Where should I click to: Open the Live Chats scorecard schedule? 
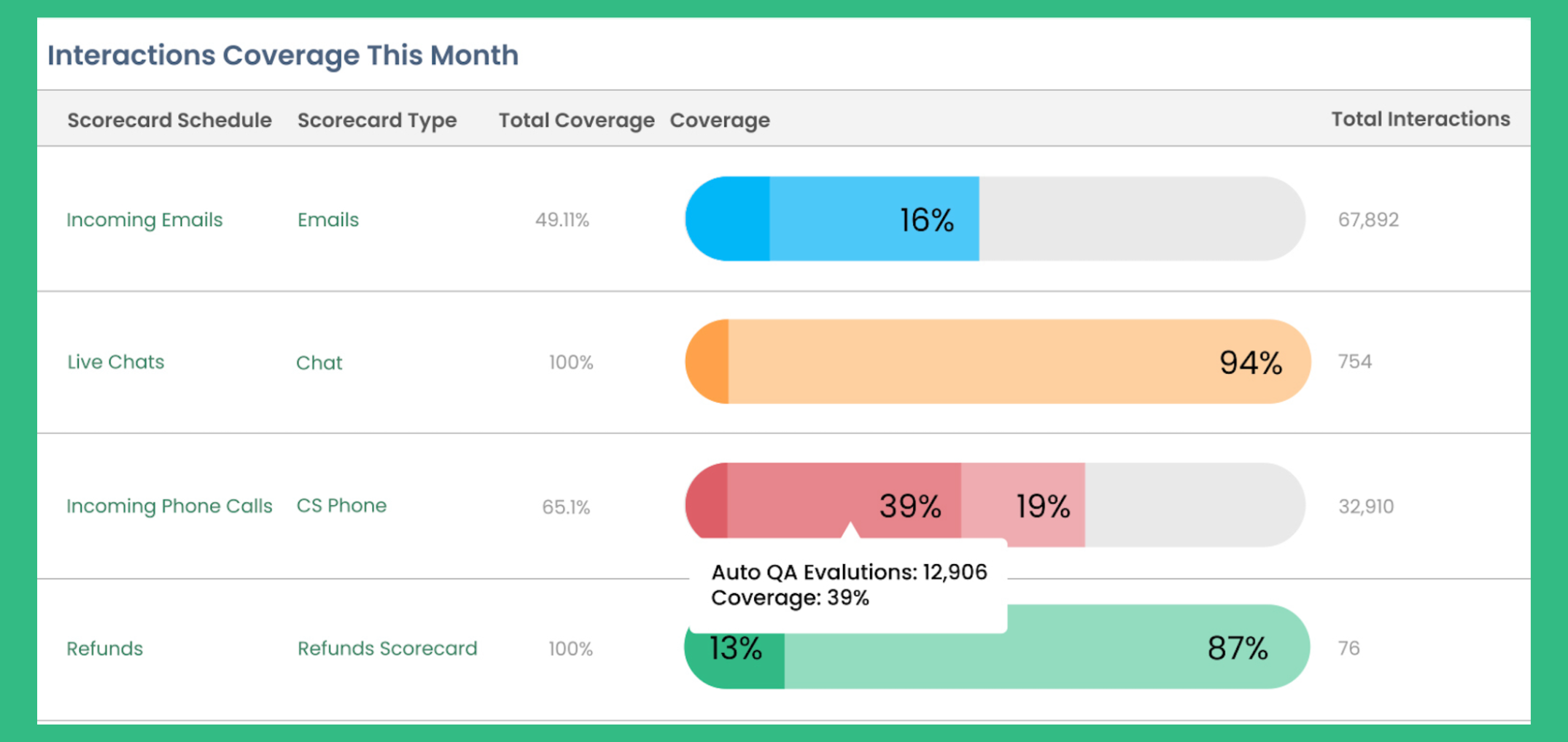click(115, 362)
